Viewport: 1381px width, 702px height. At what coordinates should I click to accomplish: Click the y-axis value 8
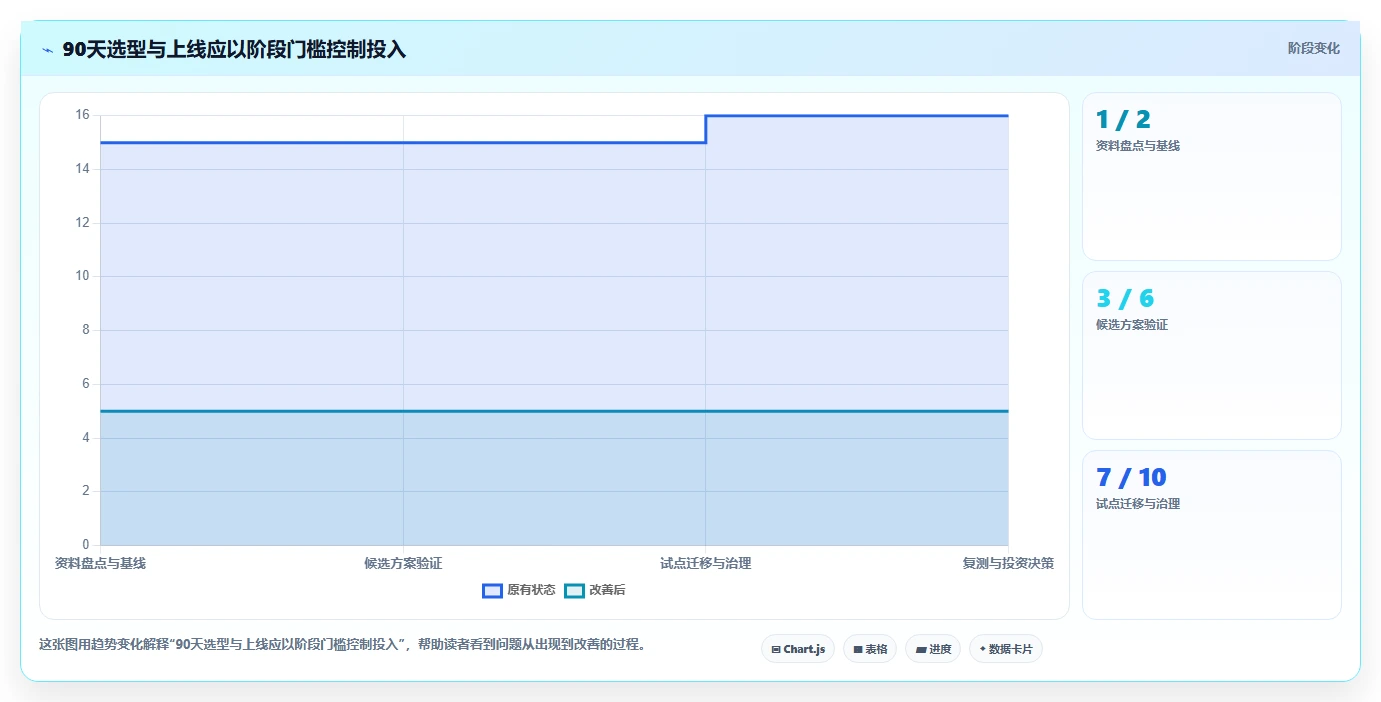86,330
